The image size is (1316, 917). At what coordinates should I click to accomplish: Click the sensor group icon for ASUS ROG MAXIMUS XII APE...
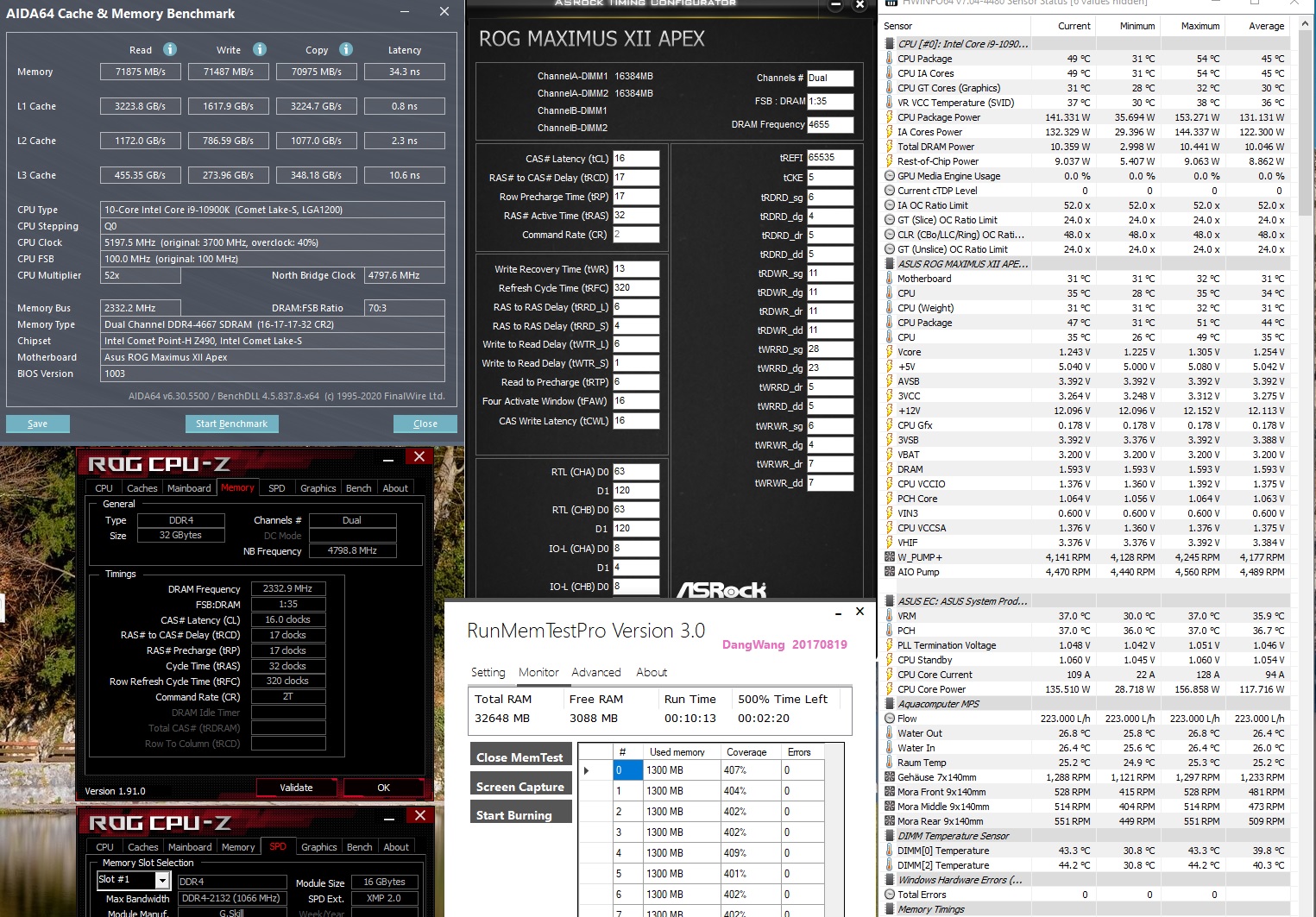(x=890, y=264)
